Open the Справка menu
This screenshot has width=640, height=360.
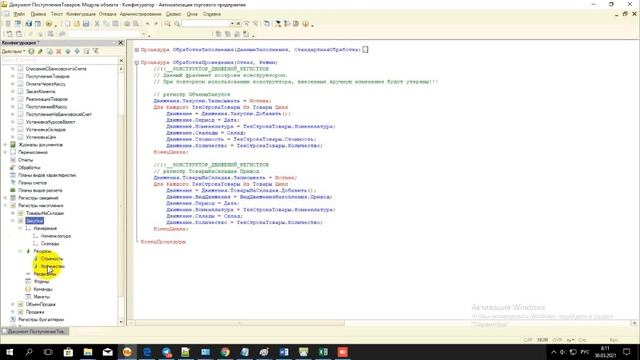click(x=212, y=14)
